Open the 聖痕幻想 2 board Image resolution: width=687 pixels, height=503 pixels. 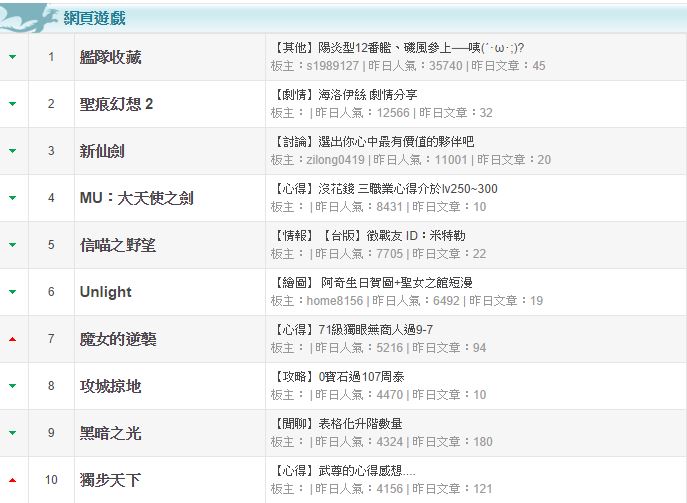[x=116, y=105]
